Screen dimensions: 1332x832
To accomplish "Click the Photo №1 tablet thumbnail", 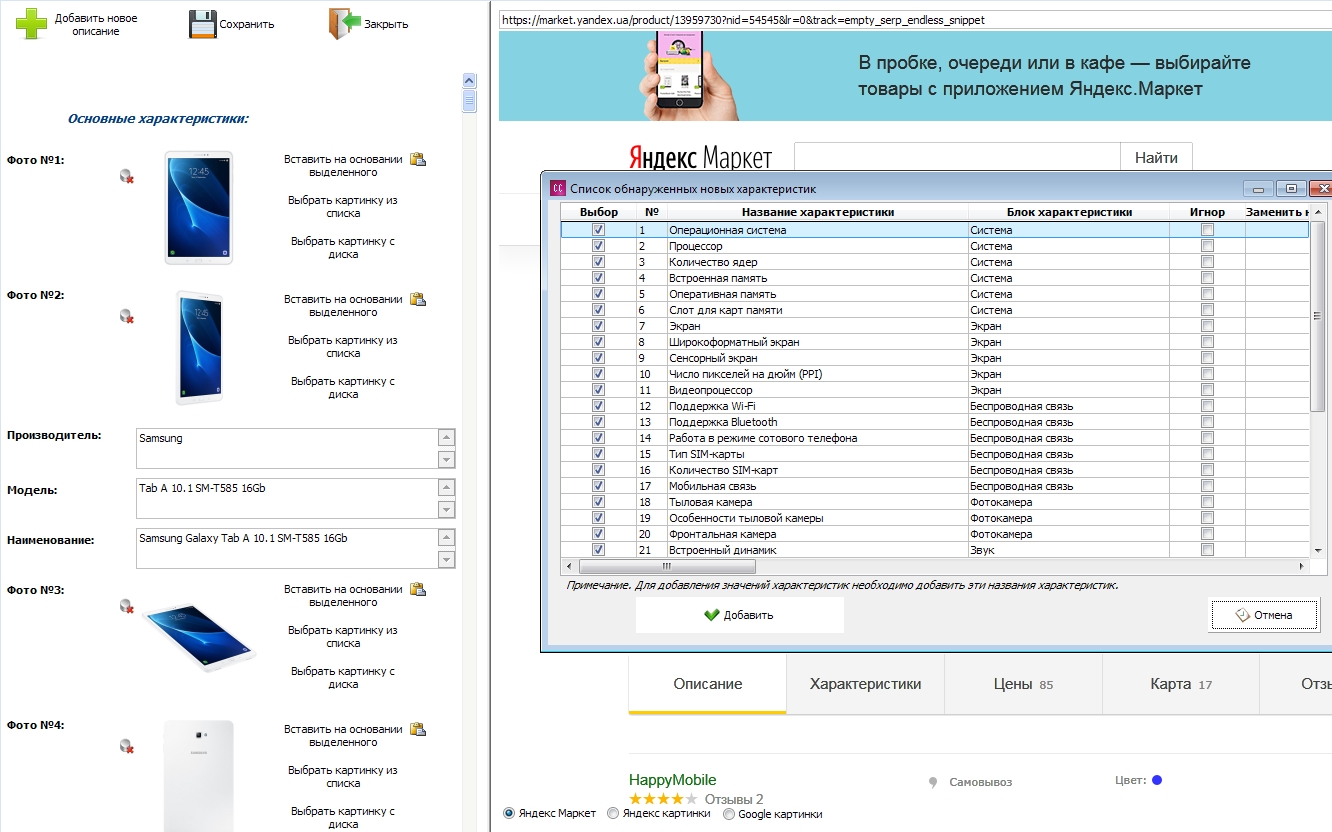I will point(199,208).
